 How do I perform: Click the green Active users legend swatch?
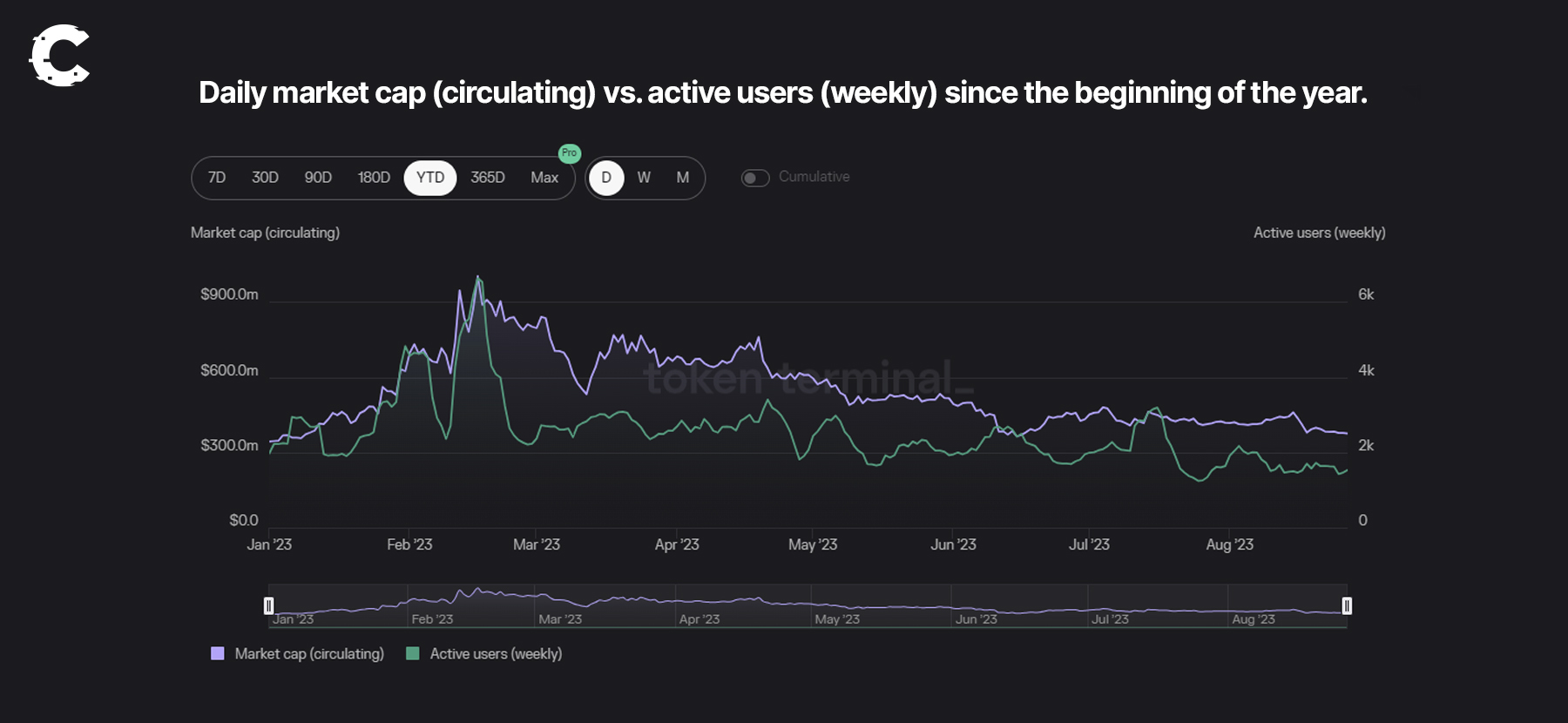[413, 653]
